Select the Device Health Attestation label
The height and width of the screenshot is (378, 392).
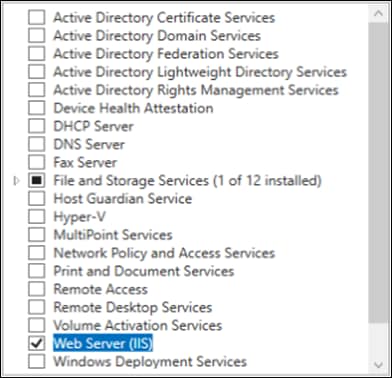pos(133,108)
